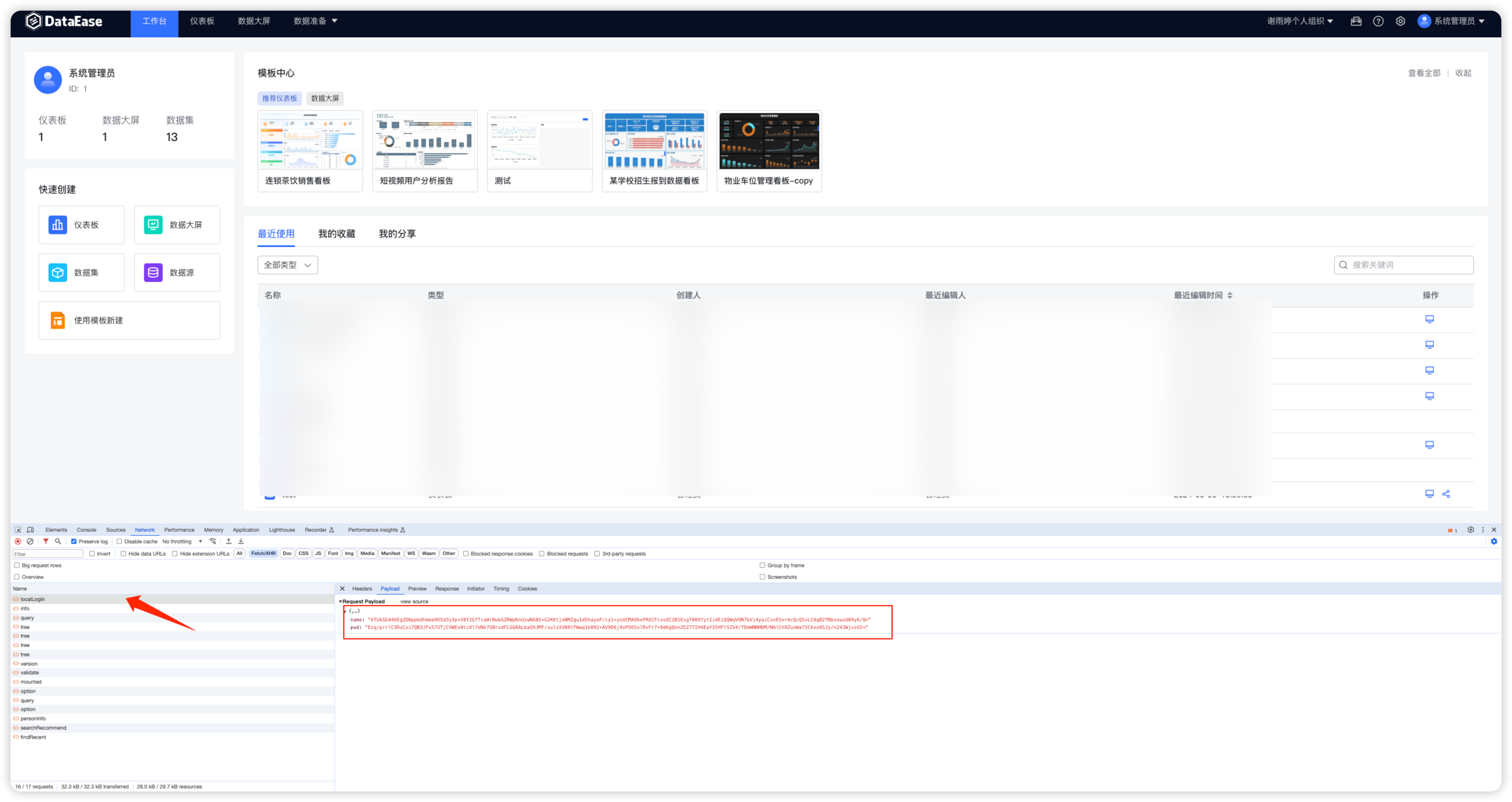Uncheck the Preserve log checkbox
Image resolution: width=1512 pixels, height=802 pixels.
[73, 541]
